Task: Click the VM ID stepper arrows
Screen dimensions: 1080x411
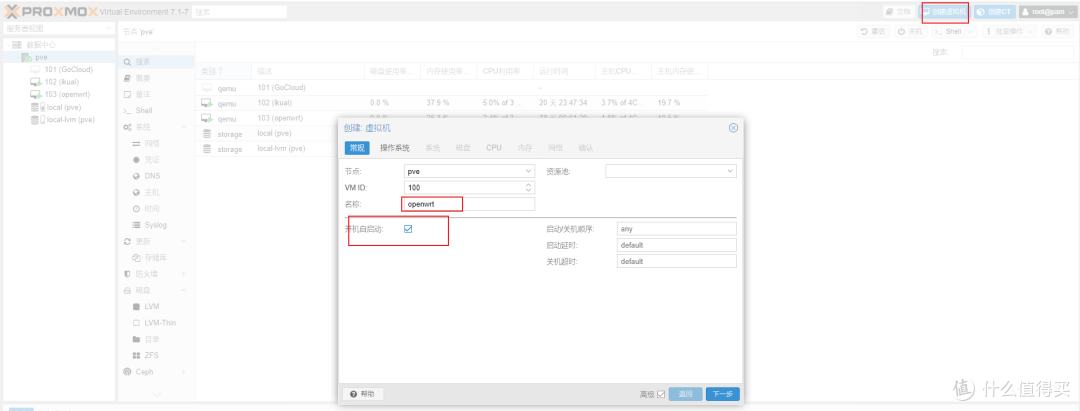Action: pyautogui.click(x=529, y=187)
